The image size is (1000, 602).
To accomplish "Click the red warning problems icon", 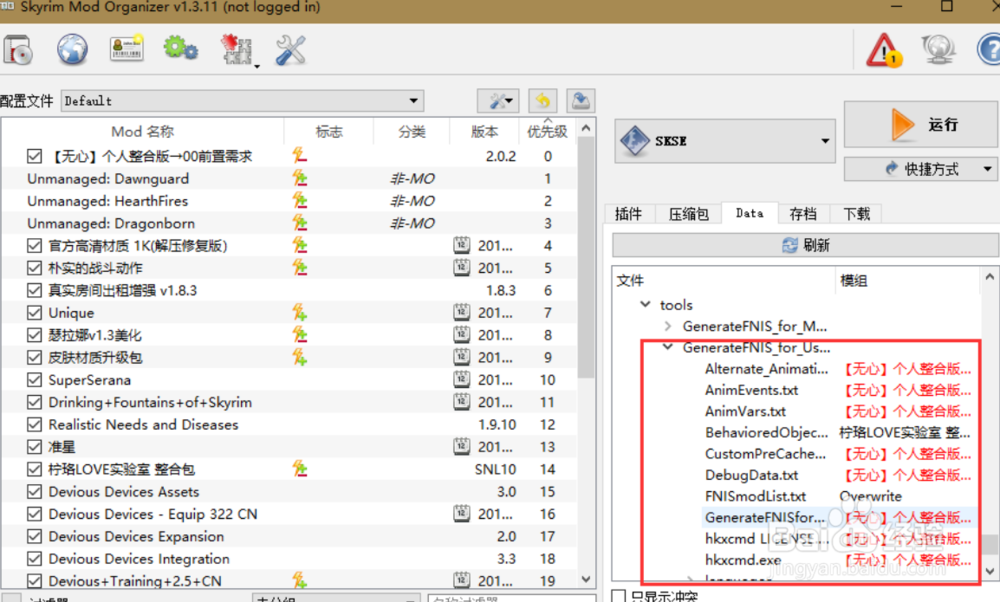I will [x=884, y=50].
